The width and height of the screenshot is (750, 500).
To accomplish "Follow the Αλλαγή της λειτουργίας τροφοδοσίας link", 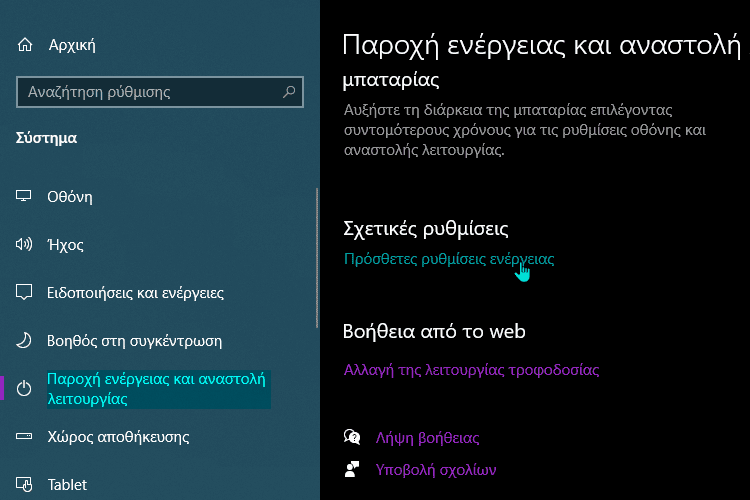I will [471, 370].
